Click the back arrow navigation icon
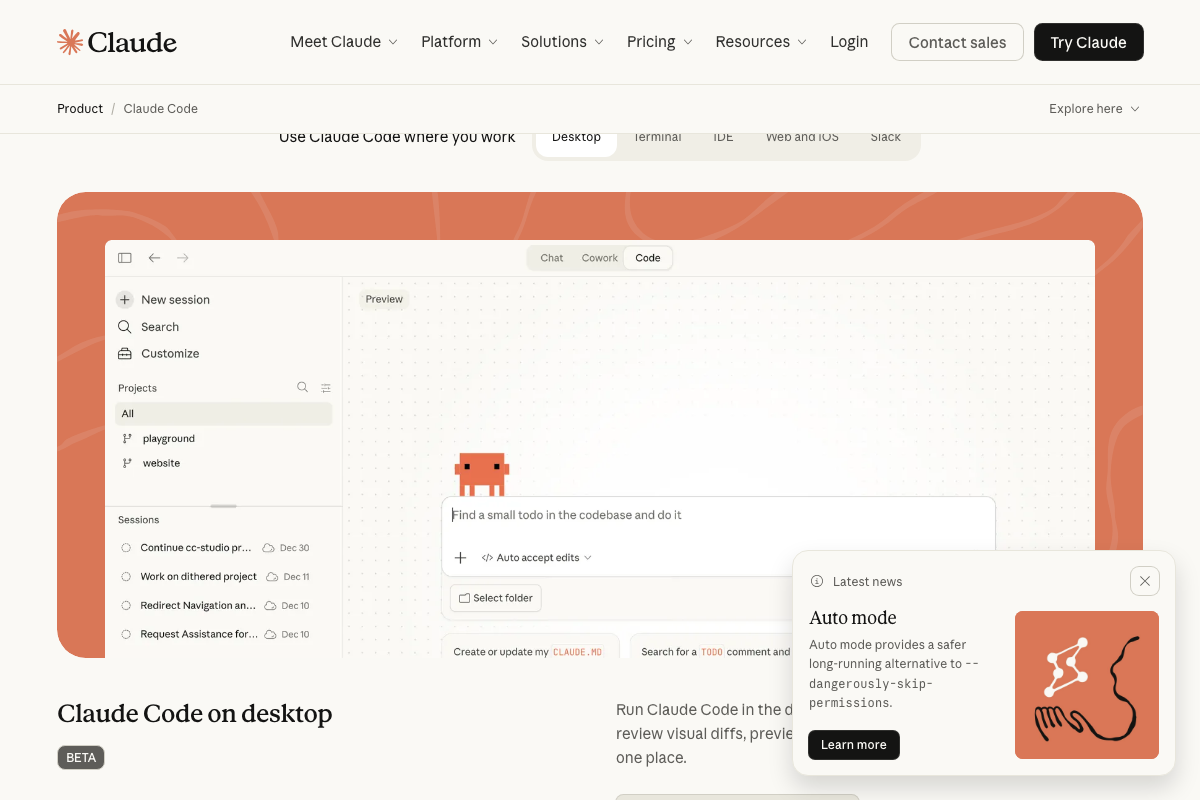1200x800 pixels. click(154, 257)
